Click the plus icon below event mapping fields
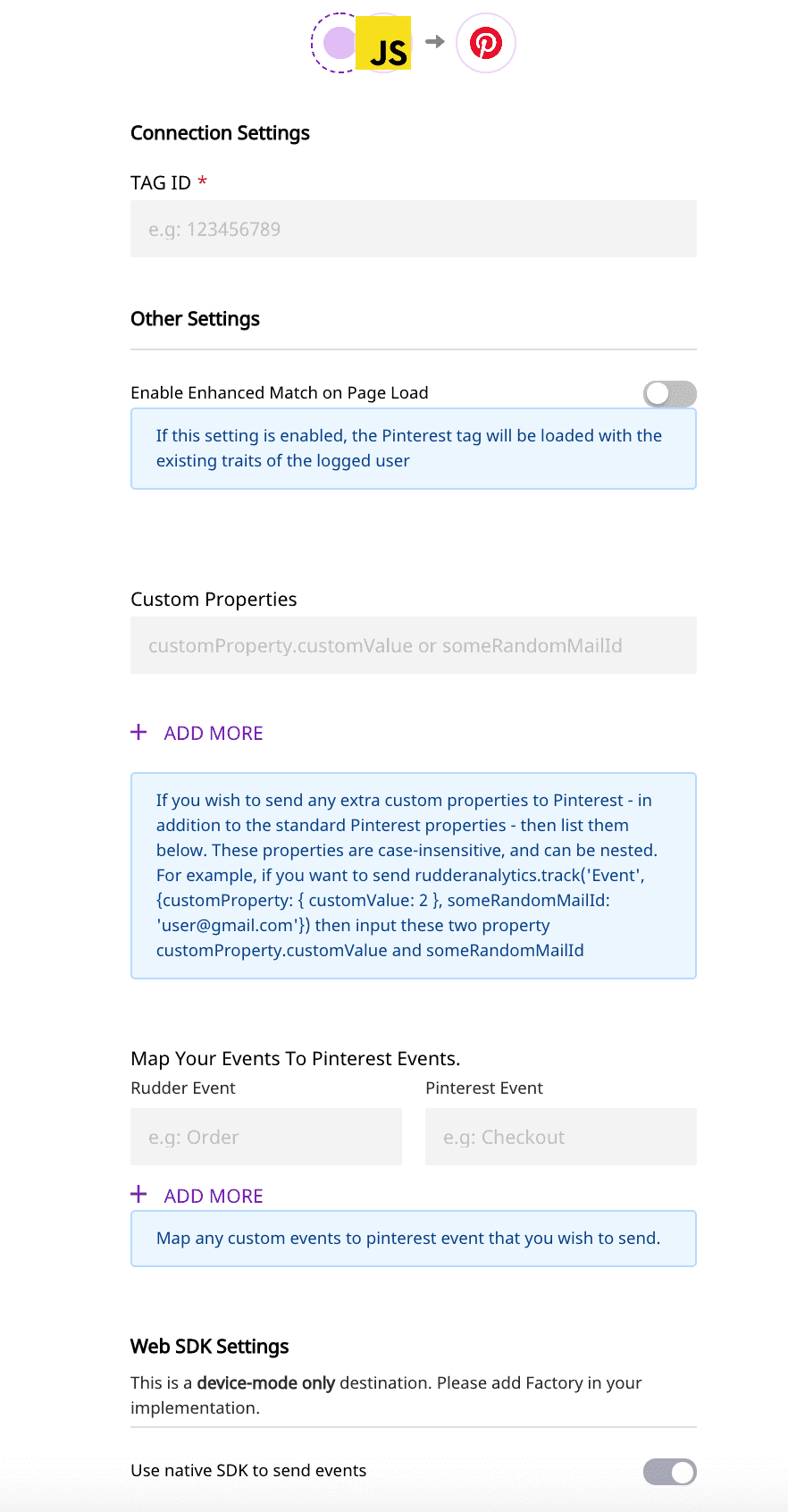Screen dimensions: 788x1512 (138, 1195)
